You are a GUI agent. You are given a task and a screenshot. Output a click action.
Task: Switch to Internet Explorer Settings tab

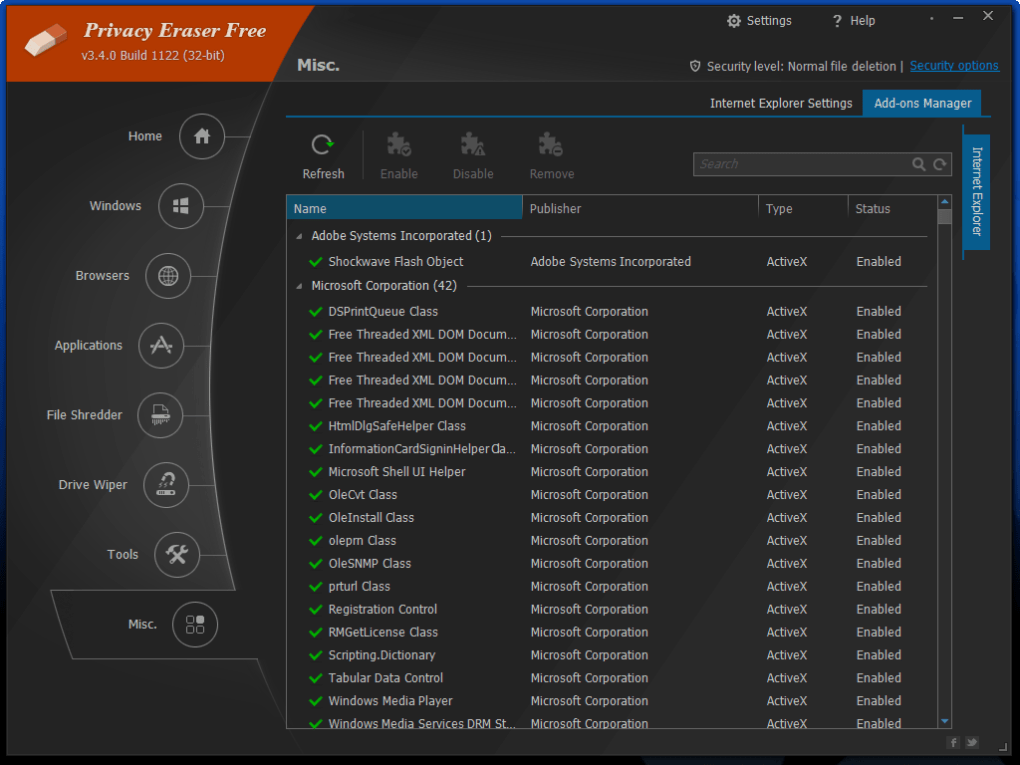[780, 103]
